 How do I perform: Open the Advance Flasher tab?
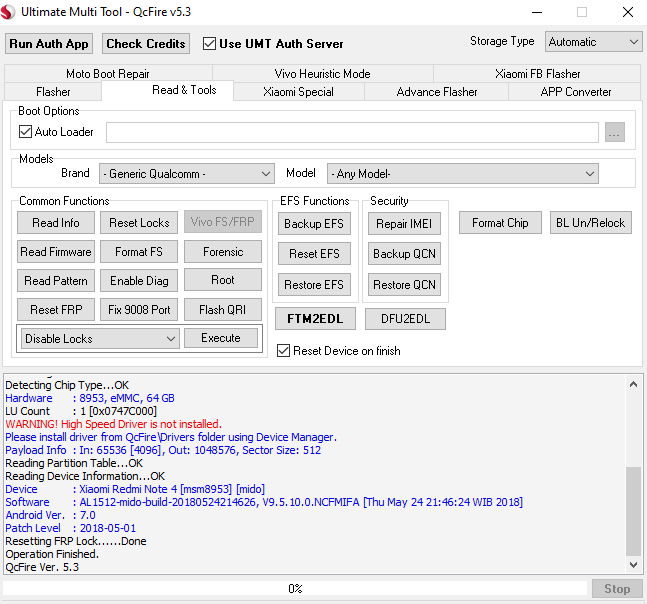click(x=437, y=92)
